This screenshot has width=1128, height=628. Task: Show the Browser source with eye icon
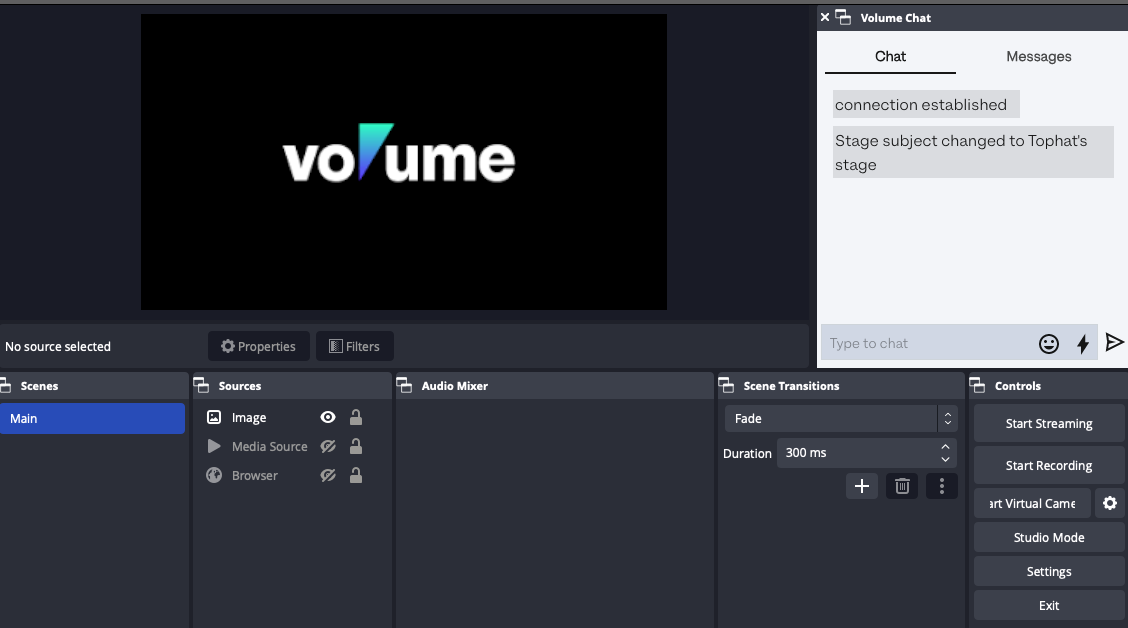[x=328, y=475]
